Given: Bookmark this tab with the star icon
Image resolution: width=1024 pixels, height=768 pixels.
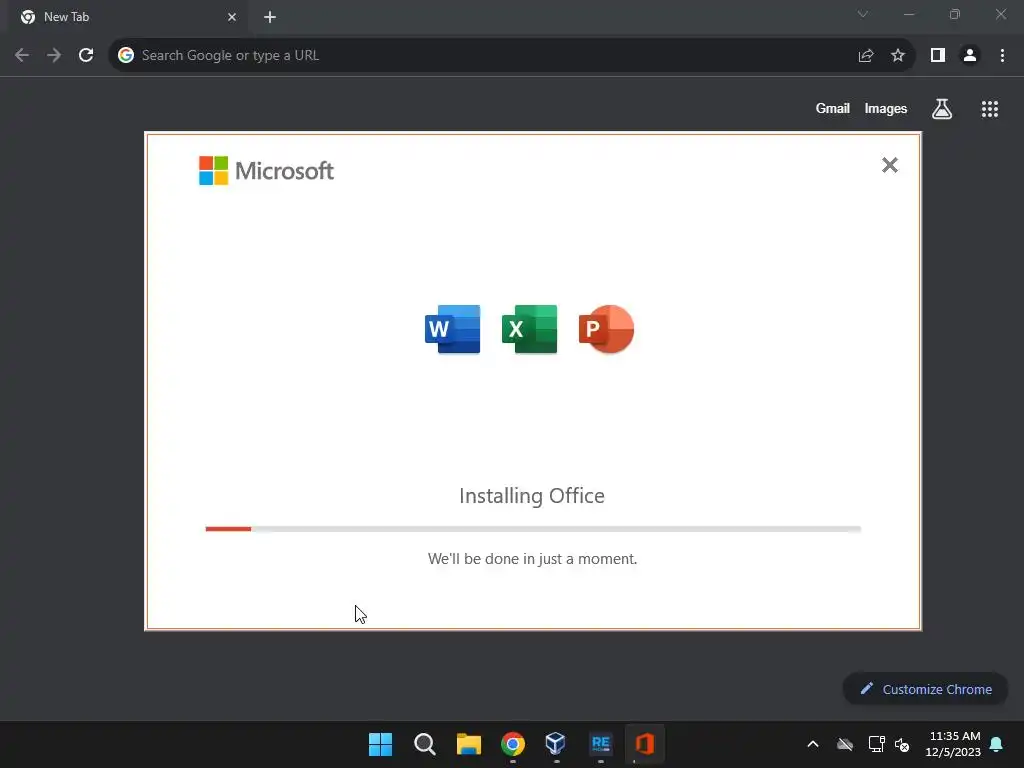Looking at the screenshot, I should tap(898, 56).
